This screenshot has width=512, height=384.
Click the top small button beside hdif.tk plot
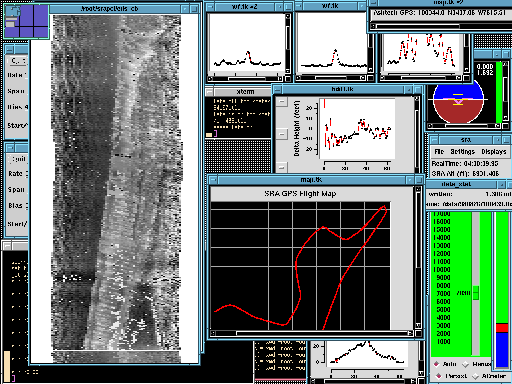[282, 102]
